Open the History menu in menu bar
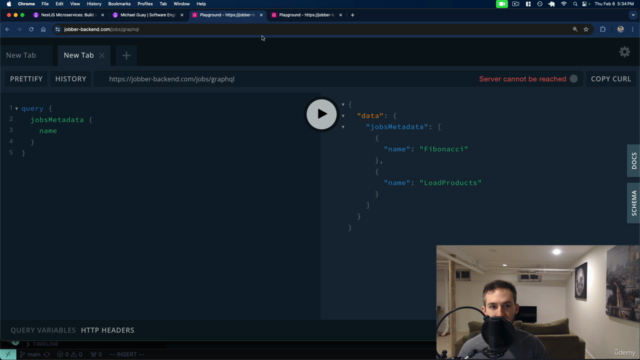This screenshot has height=360, width=640. coord(94,4)
